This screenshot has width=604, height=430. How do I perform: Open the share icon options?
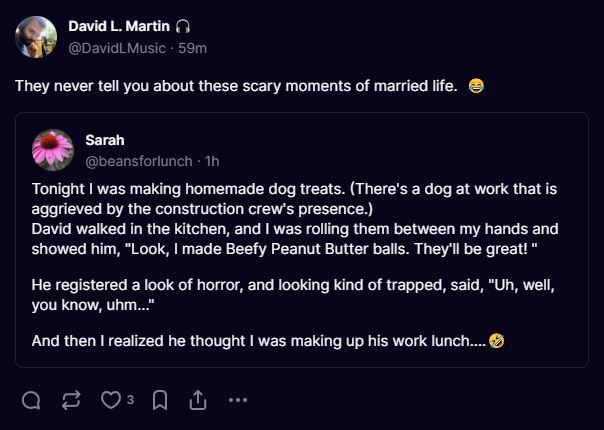pyautogui.click(x=198, y=400)
